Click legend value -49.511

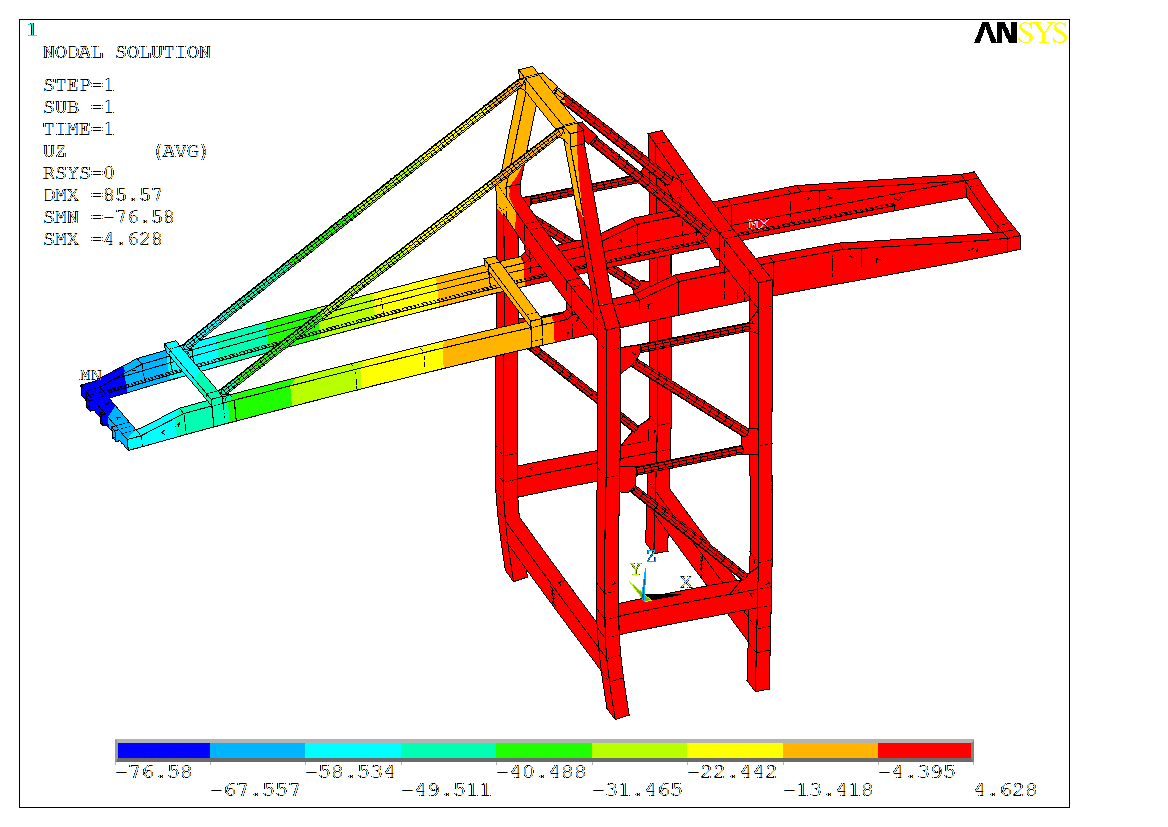pos(446,790)
